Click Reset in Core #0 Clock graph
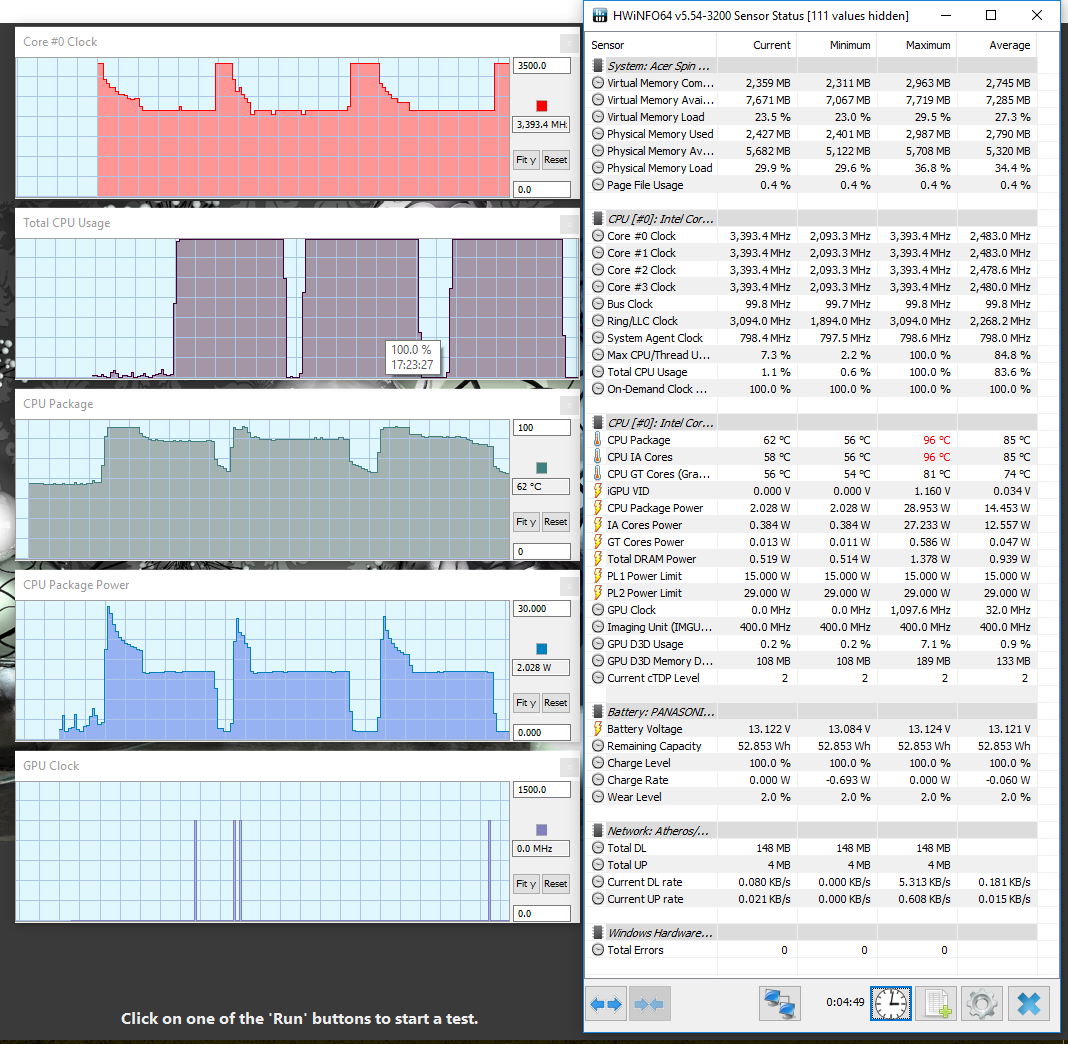 [556, 160]
